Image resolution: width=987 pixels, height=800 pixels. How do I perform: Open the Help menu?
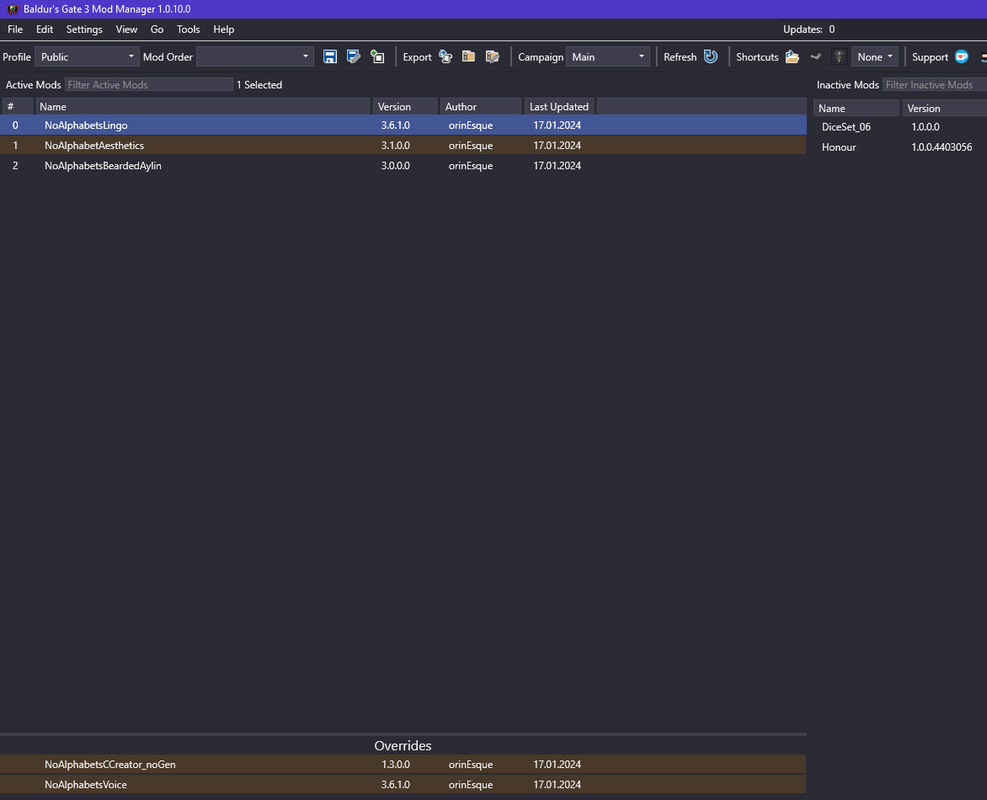tap(223, 29)
